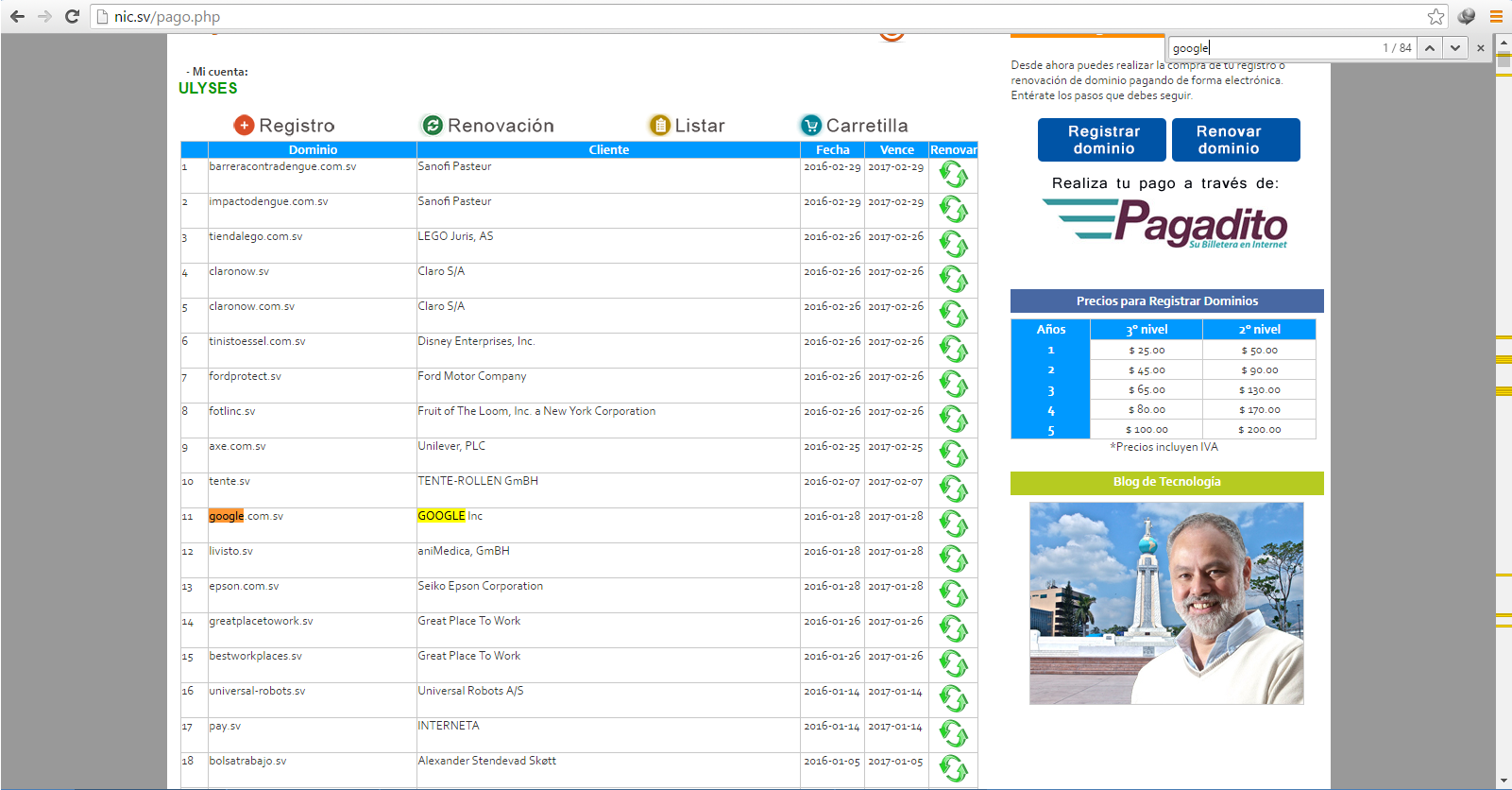Renew claronow.sv with green icon

(x=953, y=280)
